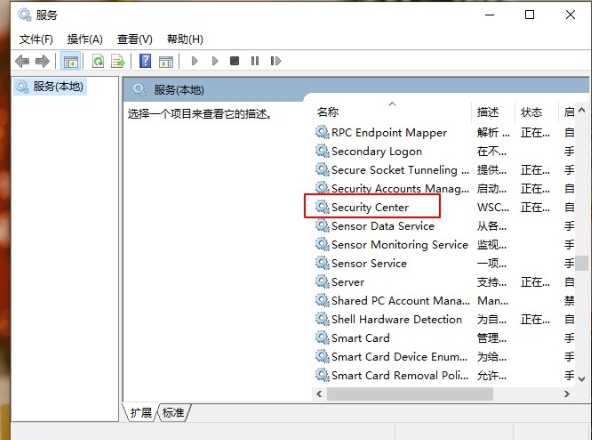Open the 操作(A) menu
Image resolution: width=592 pixels, height=440 pixels.
click(85, 39)
